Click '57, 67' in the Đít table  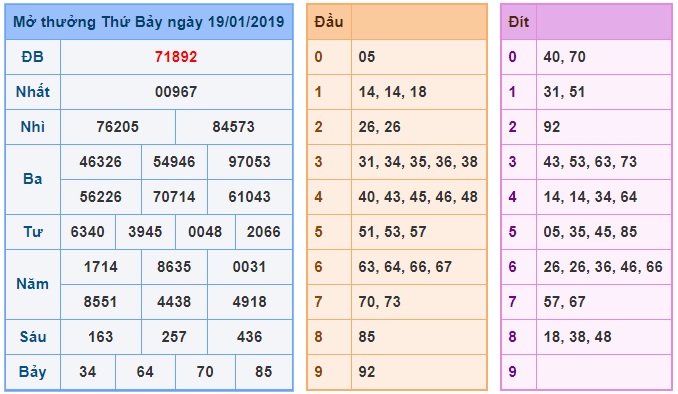click(x=565, y=302)
